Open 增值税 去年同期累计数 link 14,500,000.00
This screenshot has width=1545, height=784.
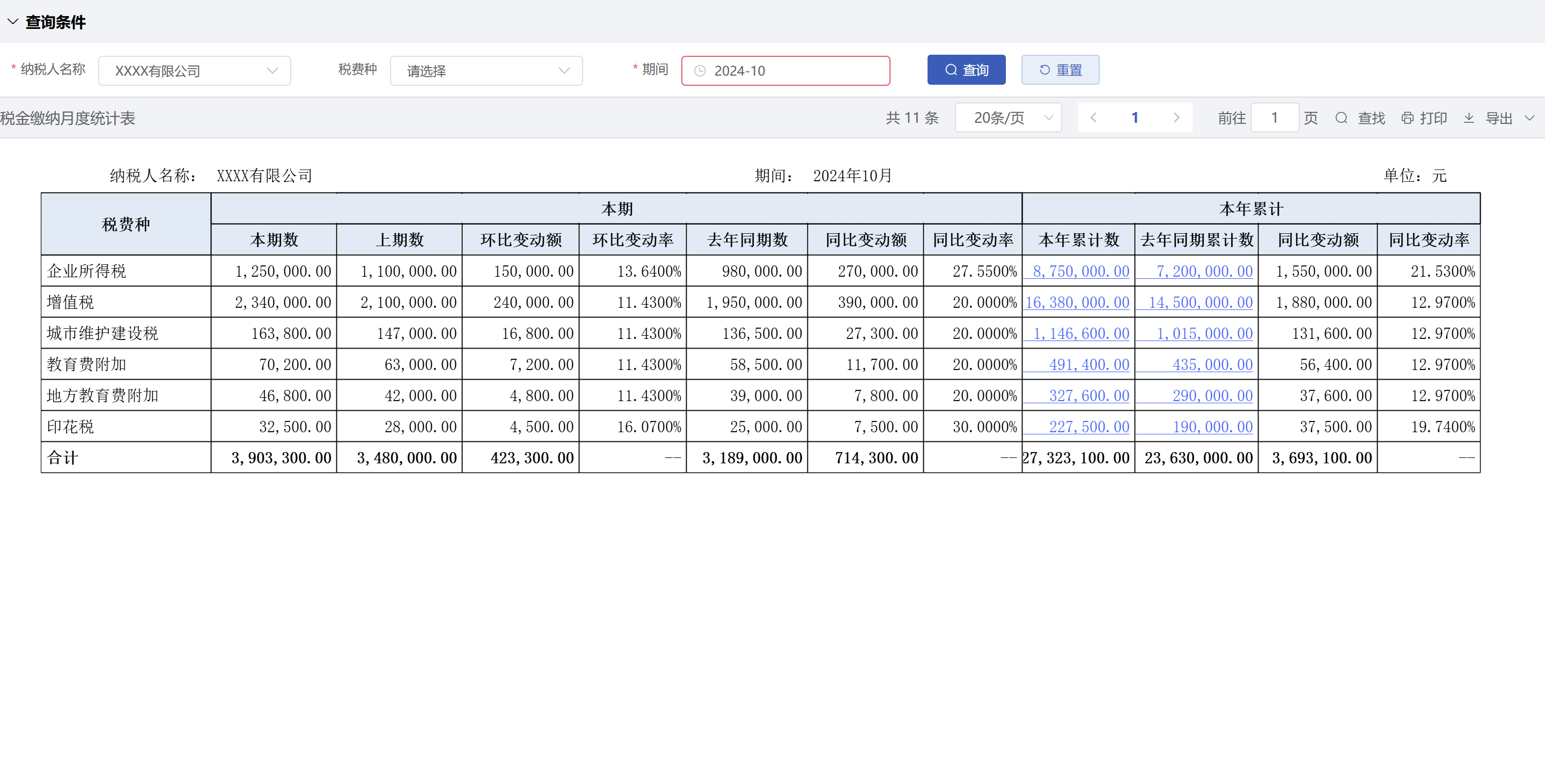[1201, 302]
